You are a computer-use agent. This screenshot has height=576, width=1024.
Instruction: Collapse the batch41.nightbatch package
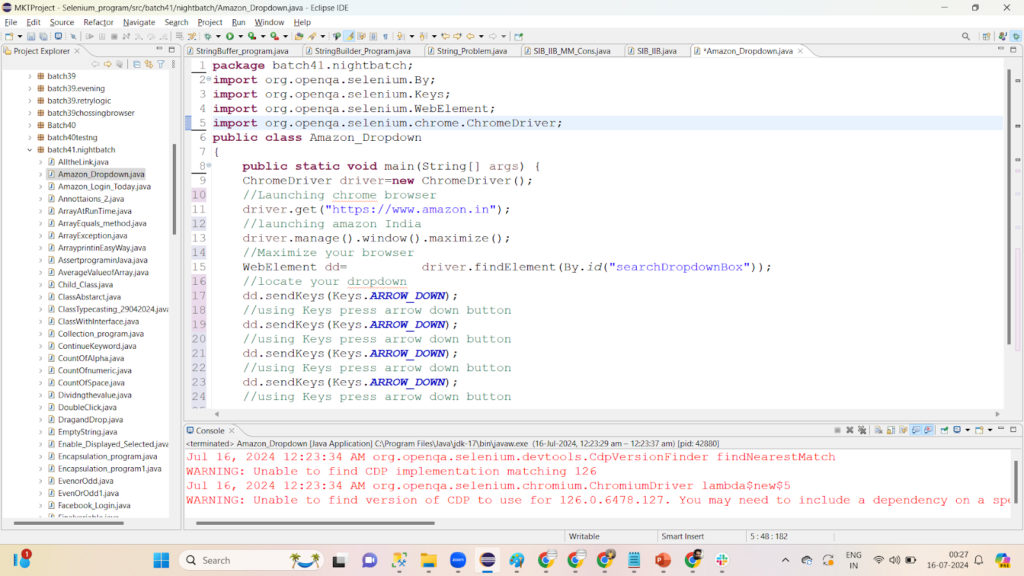29,150
